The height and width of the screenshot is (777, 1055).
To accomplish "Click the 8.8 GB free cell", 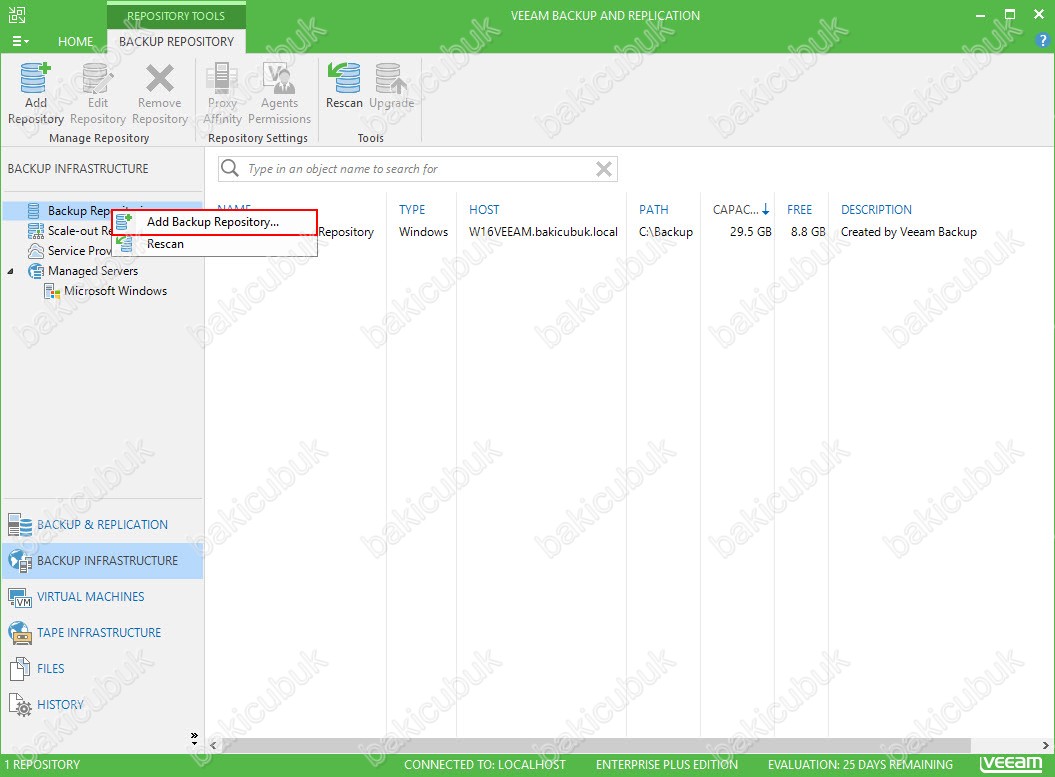I will coord(808,232).
